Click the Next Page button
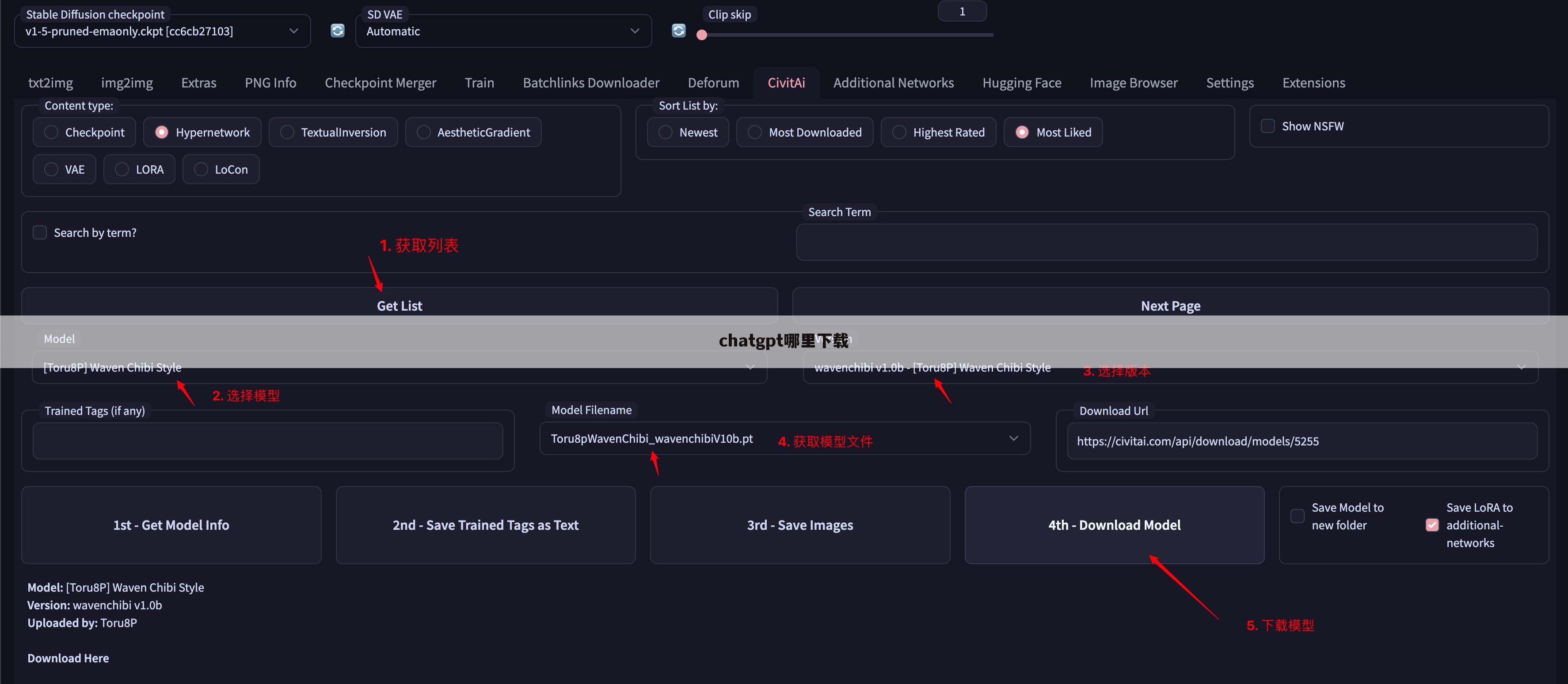1568x684 pixels. click(x=1170, y=305)
